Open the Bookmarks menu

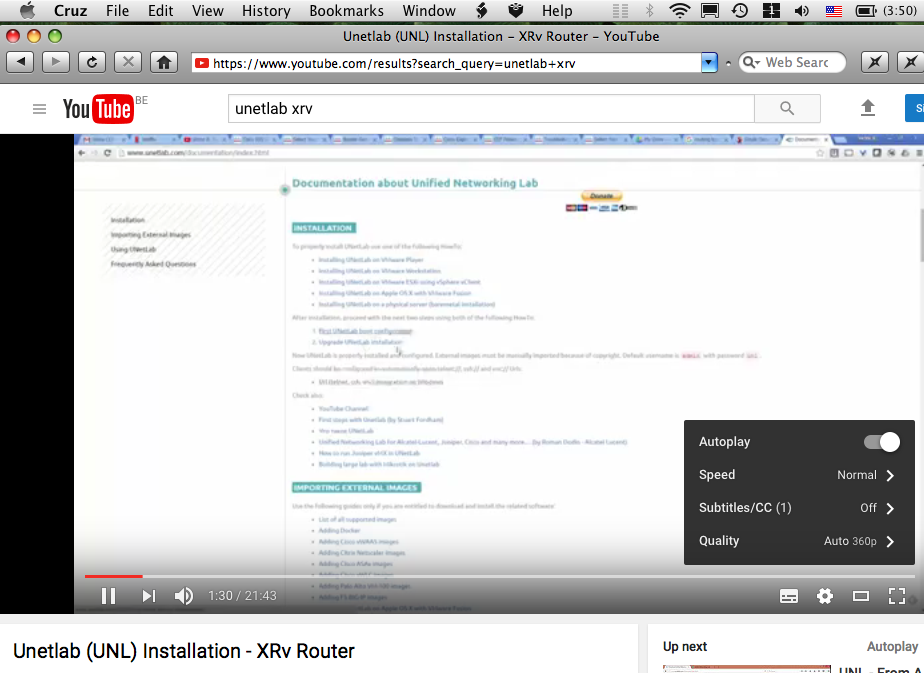(x=346, y=11)
